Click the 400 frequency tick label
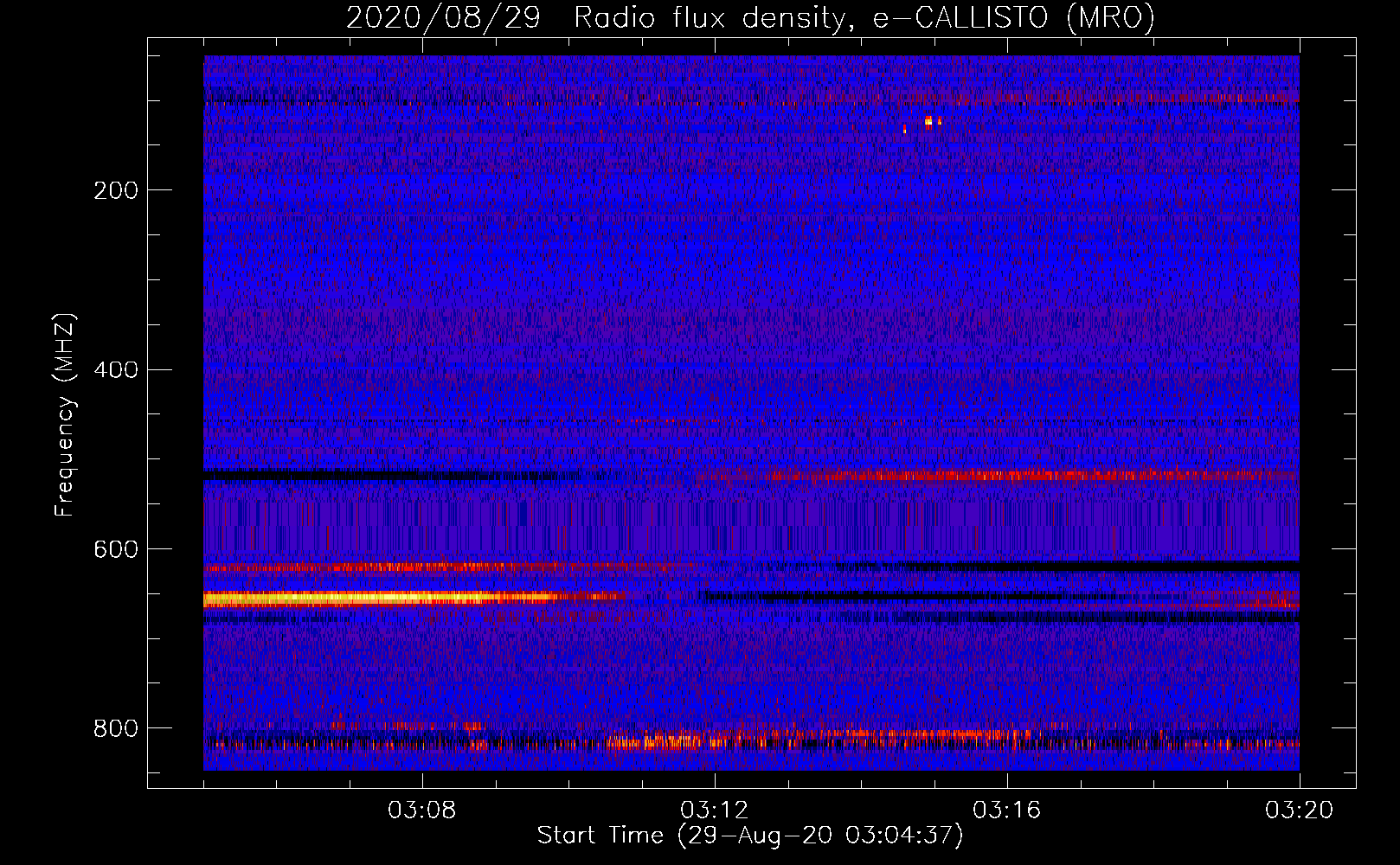Viewport: 1400px width, 865px height. (x=116, y=370)
